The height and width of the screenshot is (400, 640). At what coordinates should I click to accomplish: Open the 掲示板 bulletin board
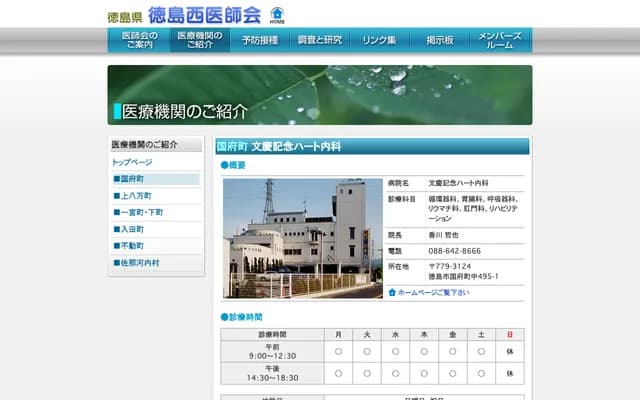pos(440,40)
